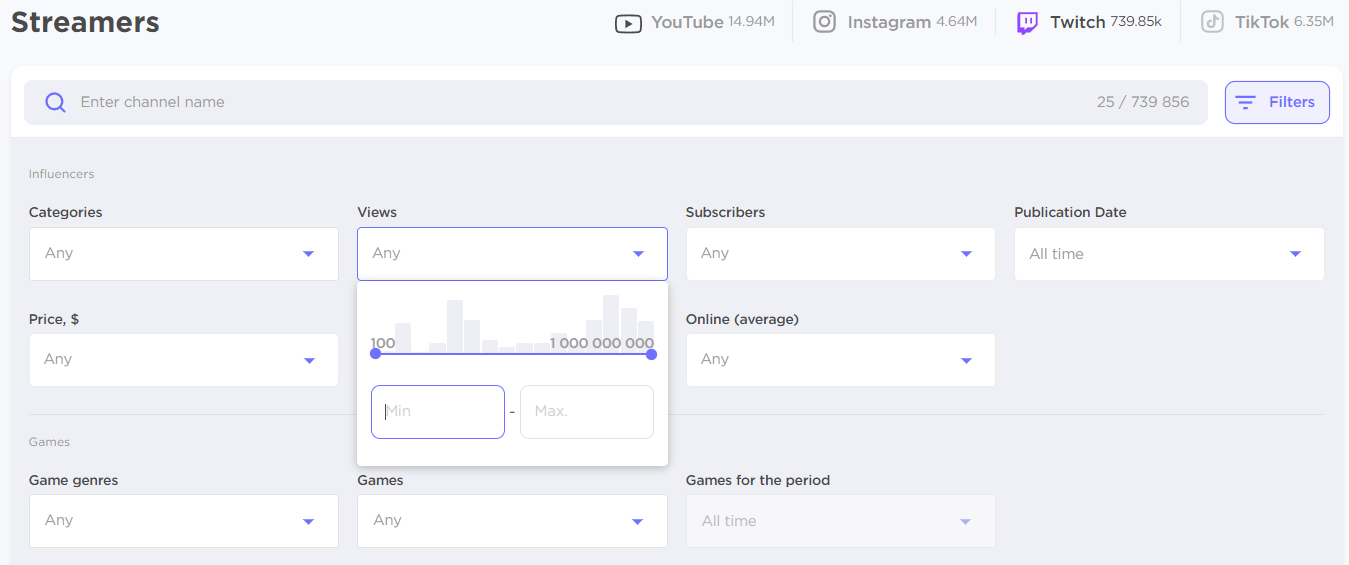1349x565 pixels.
Task: Click the Max. views input field
Action: (587, 412)
